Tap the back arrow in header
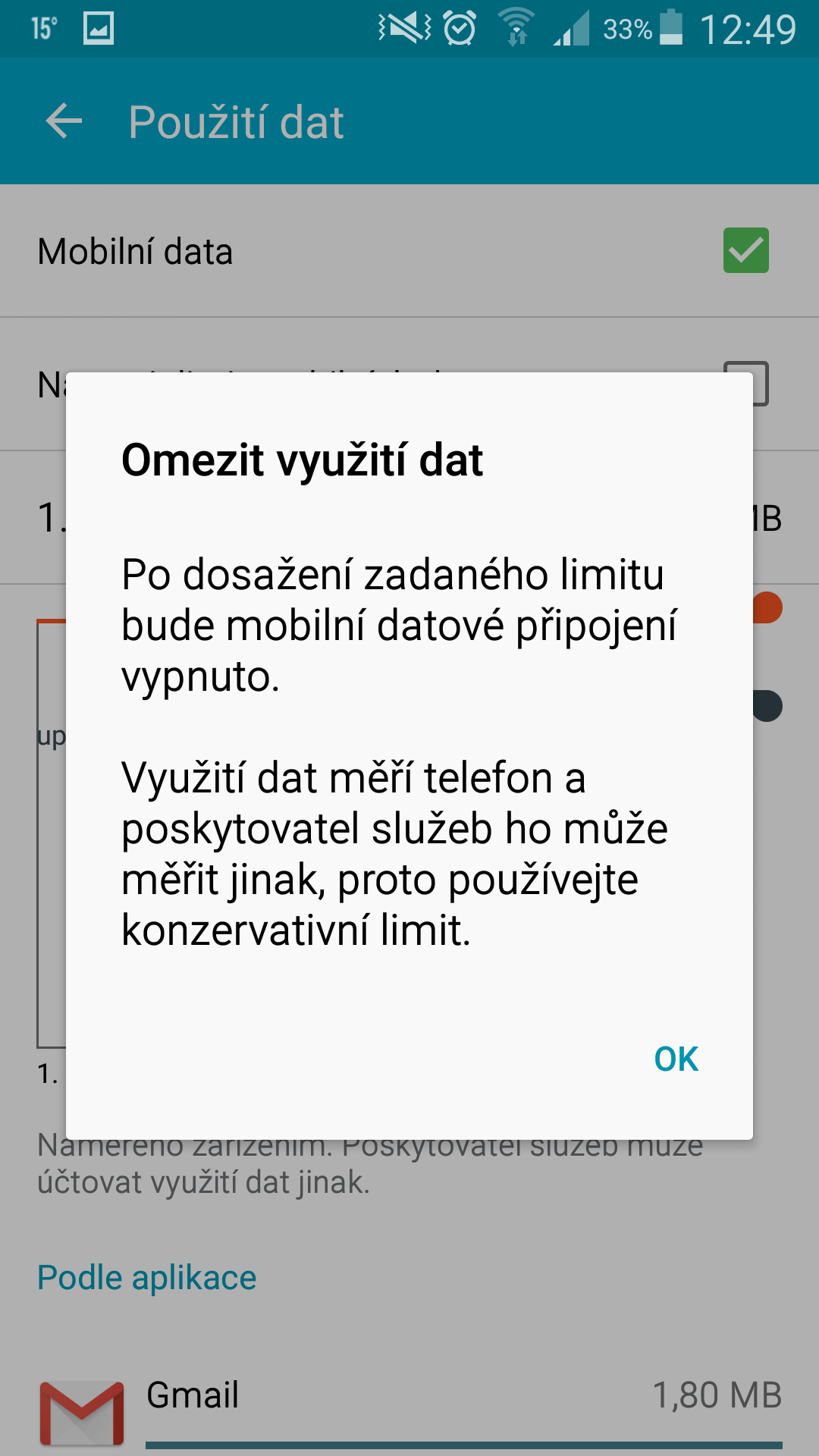819x1456 pixels. [64, 121]
